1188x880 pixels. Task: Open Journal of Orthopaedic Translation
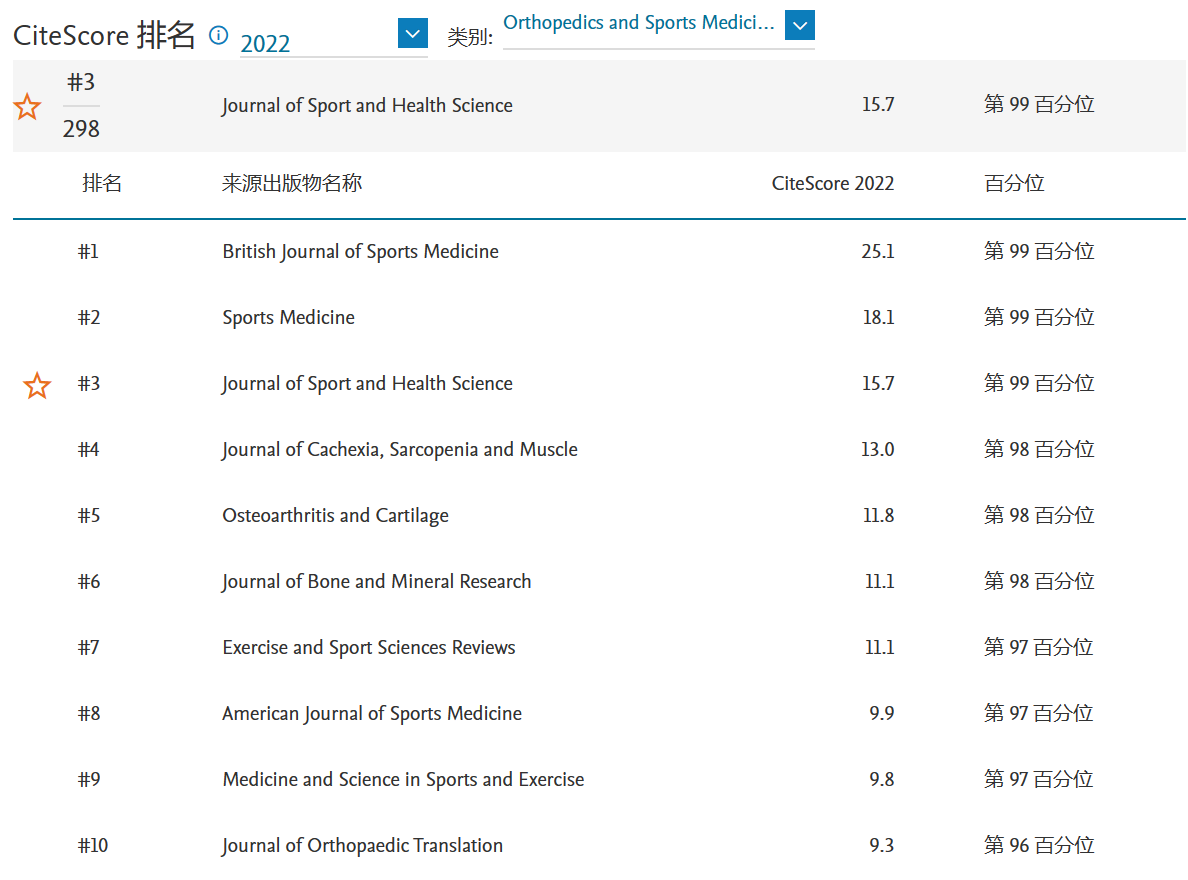click(x=362, y=846)
